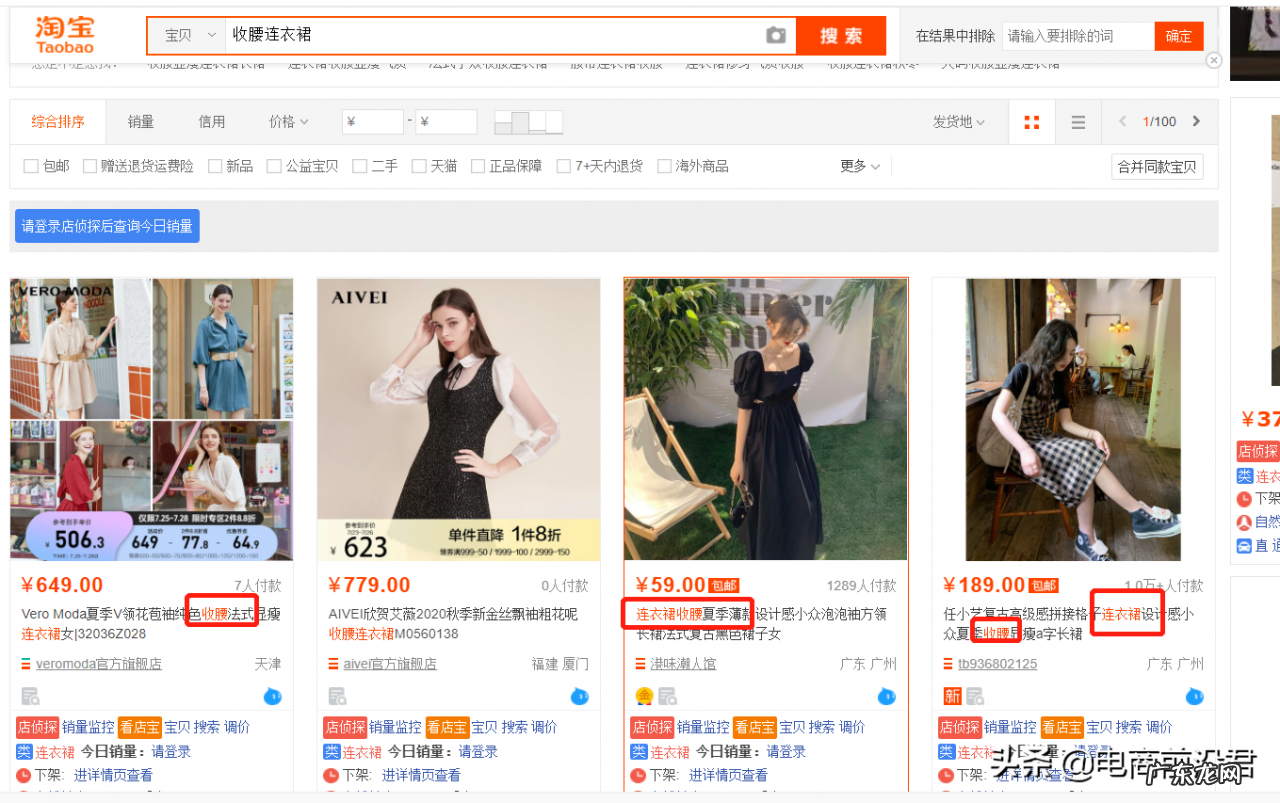Select the grid view layout icon
The height and width of the screenshot is (803, 1280).
pos(1031,121)
